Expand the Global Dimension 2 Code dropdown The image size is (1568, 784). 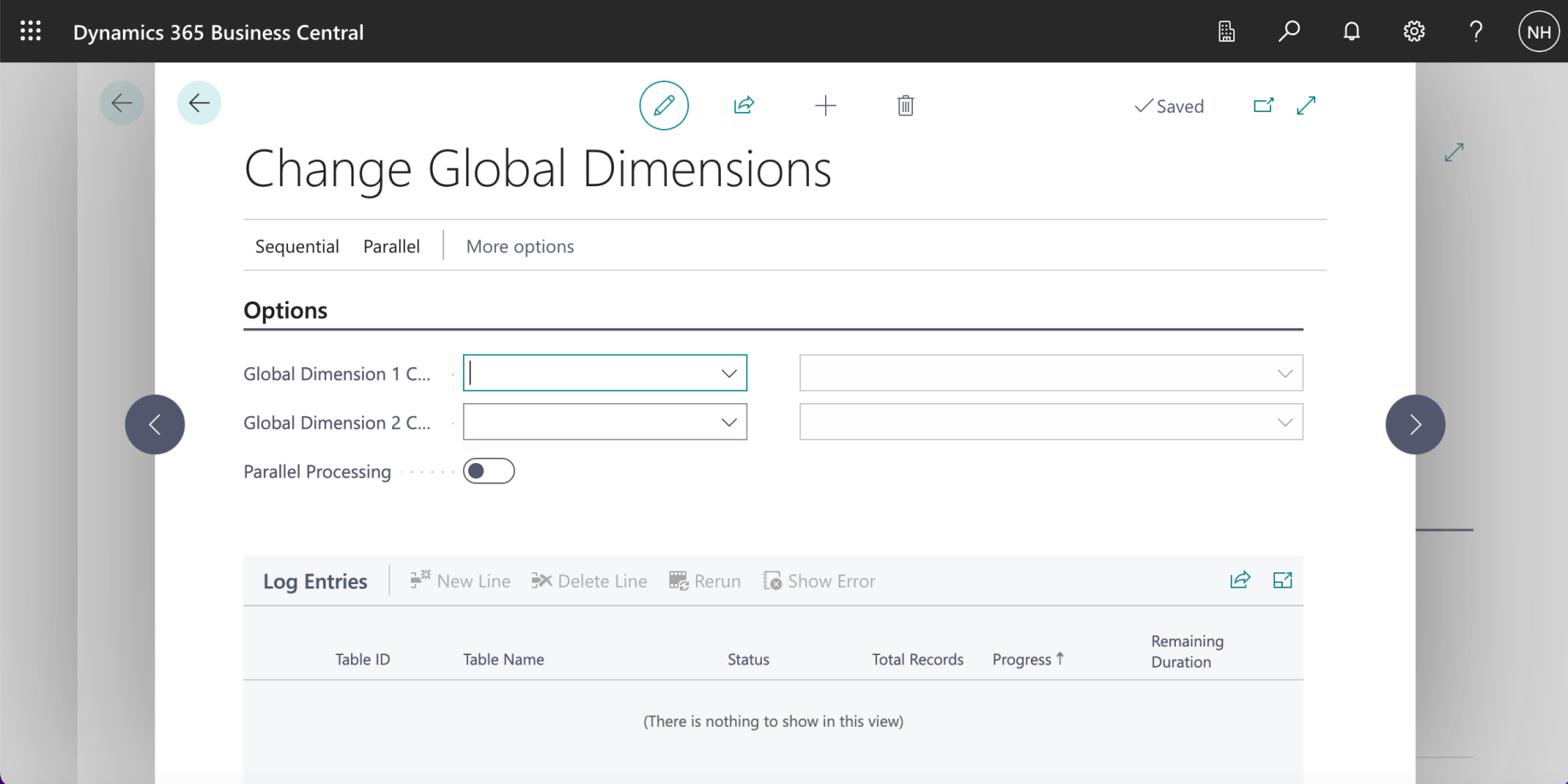[x=728, y=422]
